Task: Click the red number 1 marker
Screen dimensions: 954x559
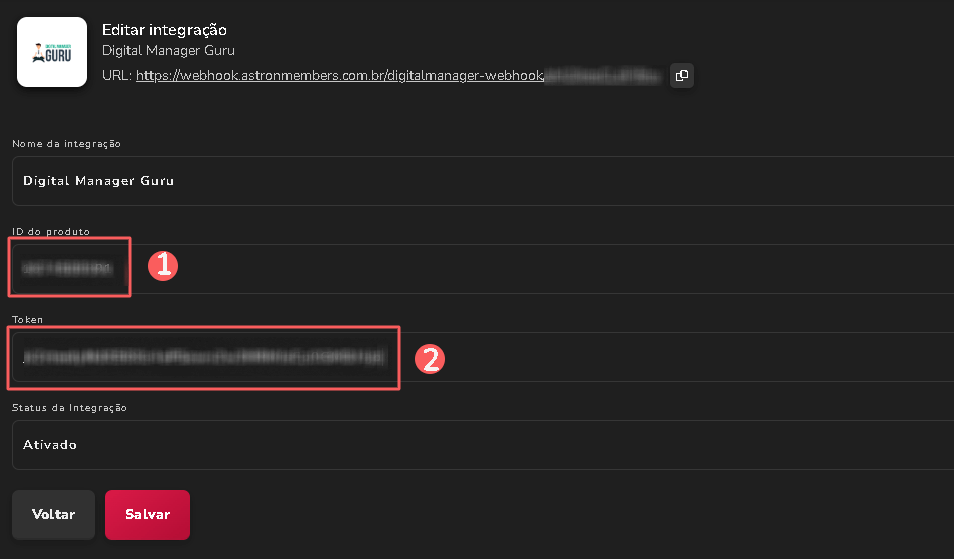Action: pyautogui.click(x=162, y=265)
